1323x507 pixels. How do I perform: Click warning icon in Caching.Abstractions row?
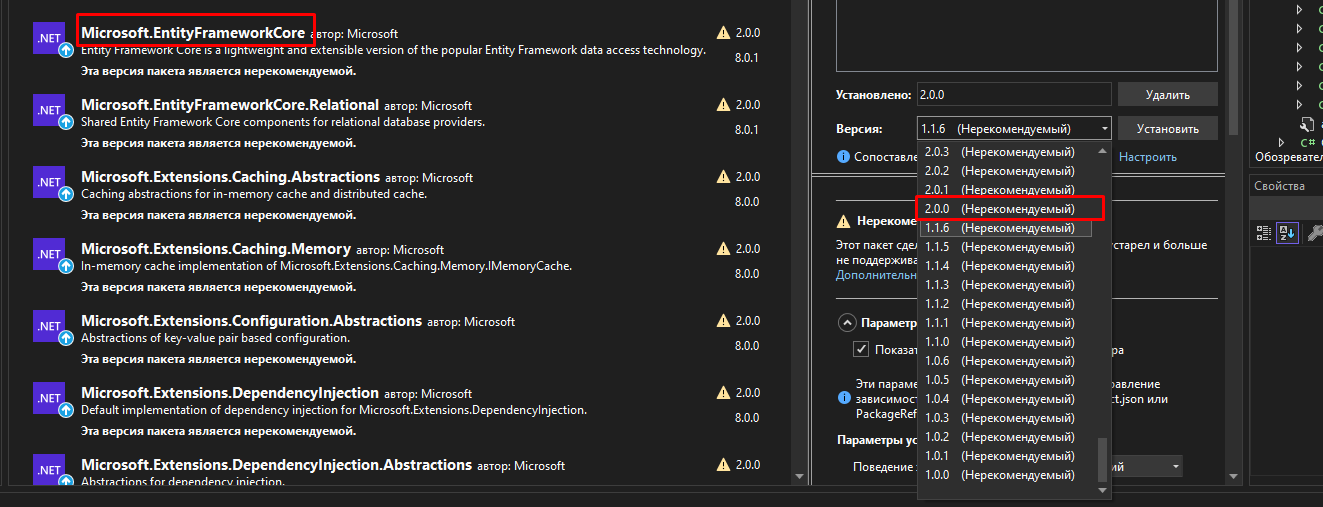(x=723, y=177)
